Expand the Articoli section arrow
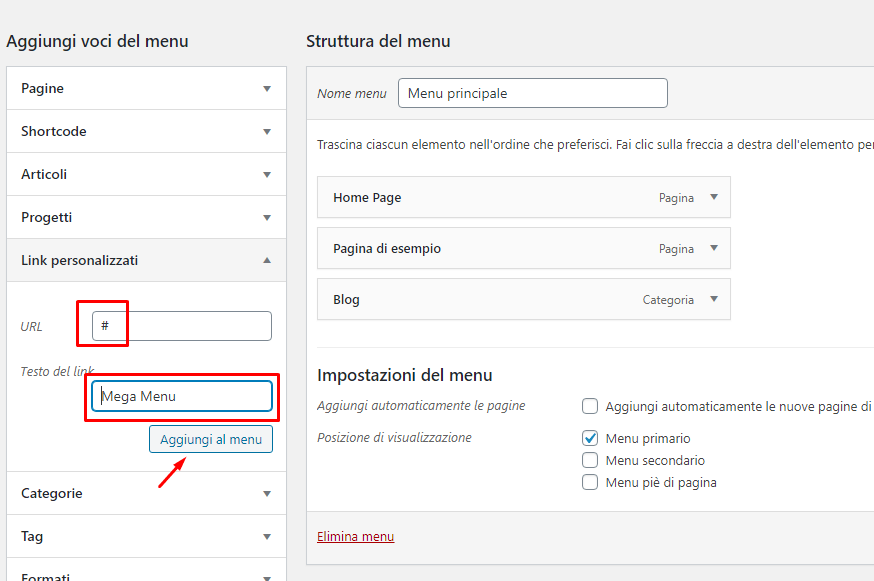The width and height of the screenshot is (874, 581). (267, 175)
